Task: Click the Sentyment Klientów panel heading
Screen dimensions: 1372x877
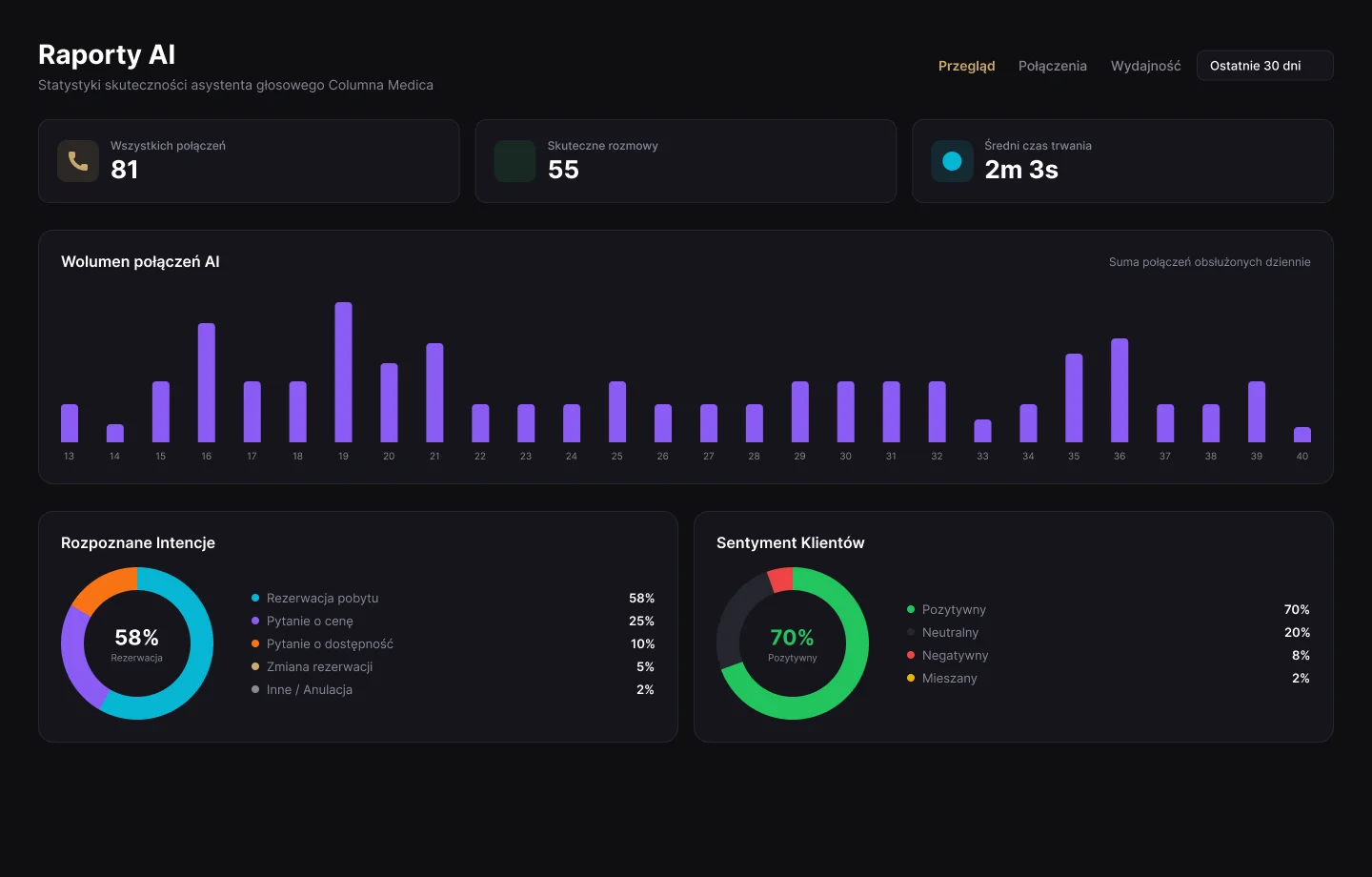Action: pyautogui.click(x=791, y=542)
